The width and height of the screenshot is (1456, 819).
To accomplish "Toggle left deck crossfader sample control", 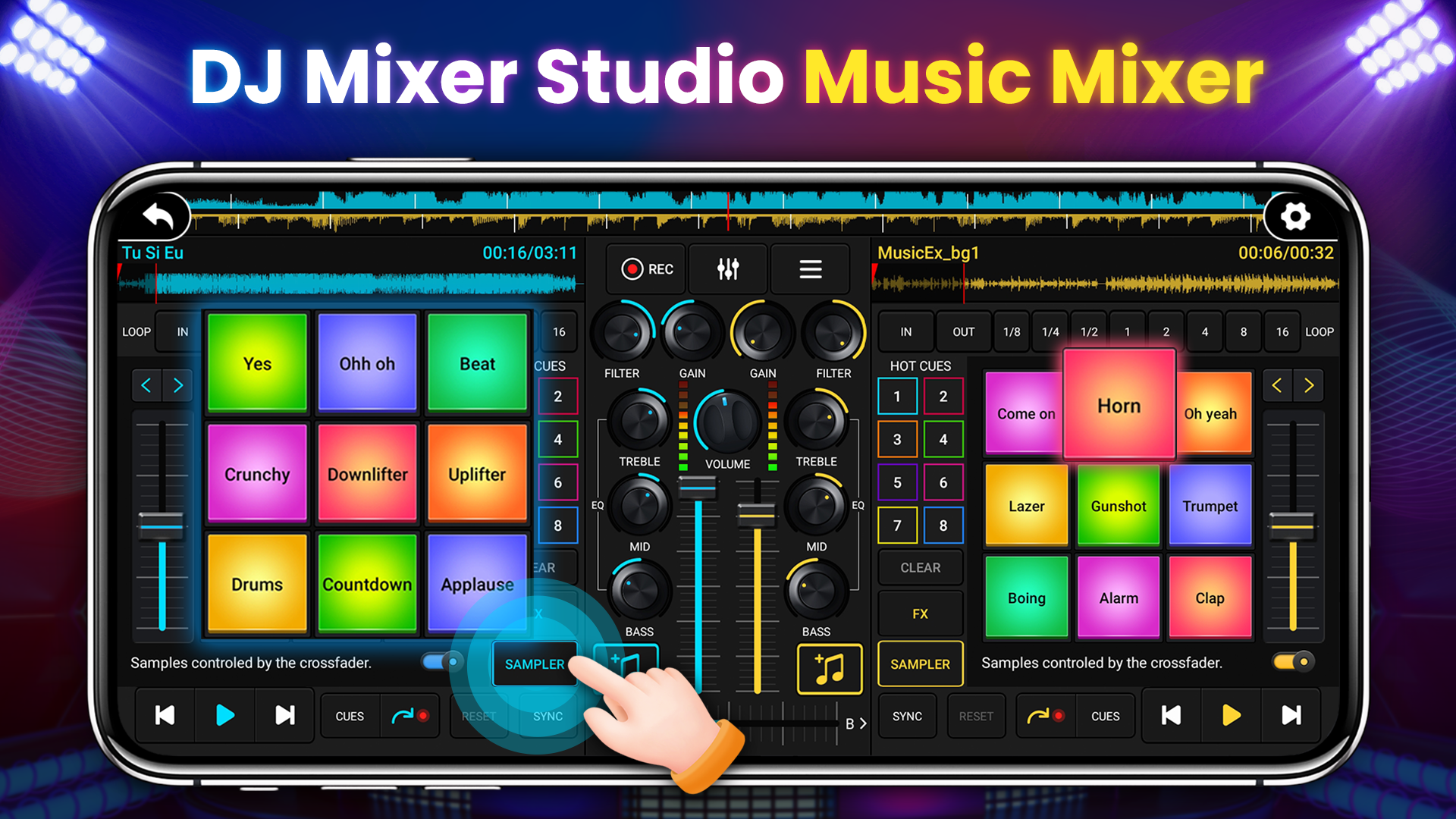I will [440, 662].
